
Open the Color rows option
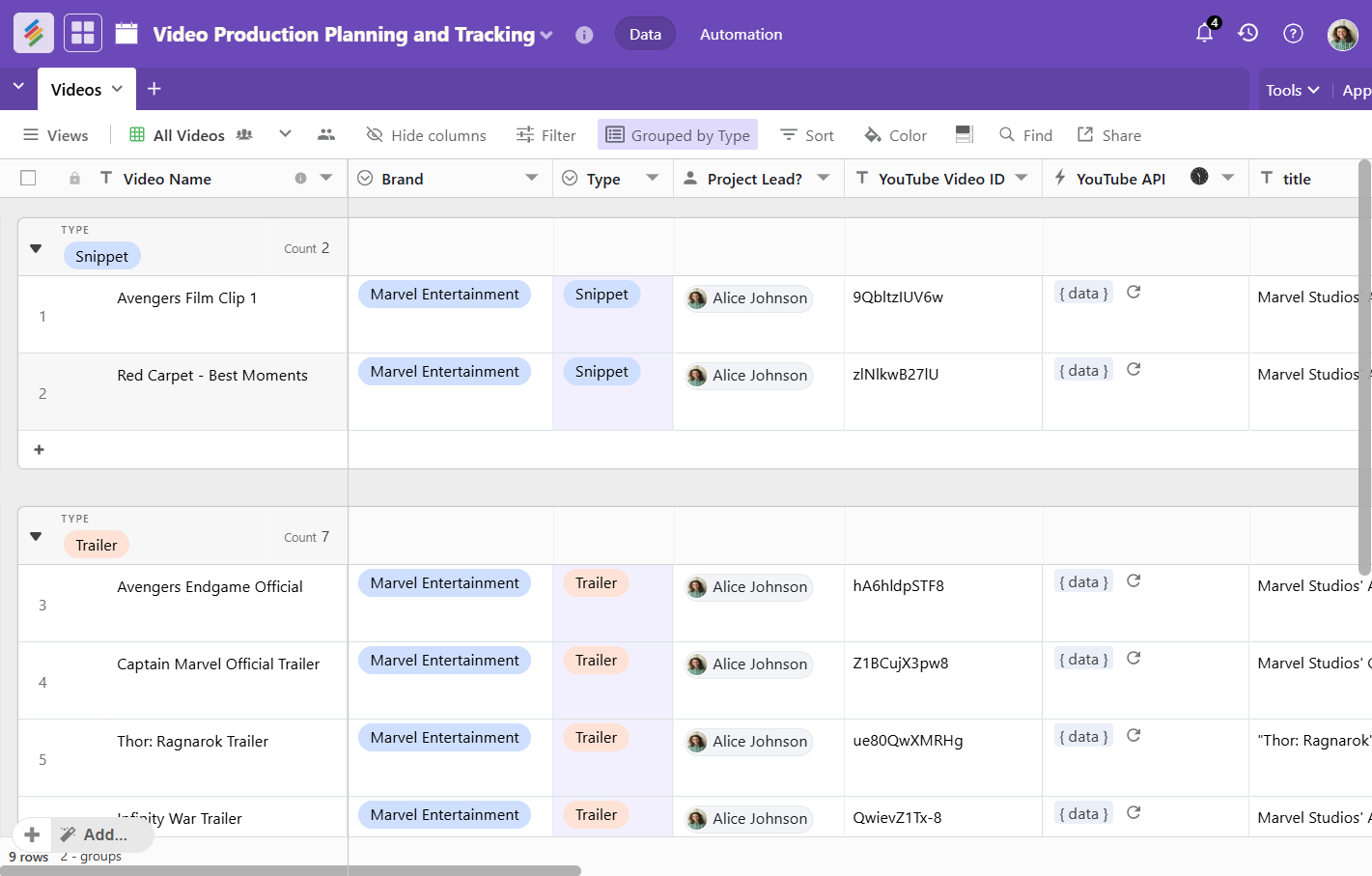pos(895,135)
